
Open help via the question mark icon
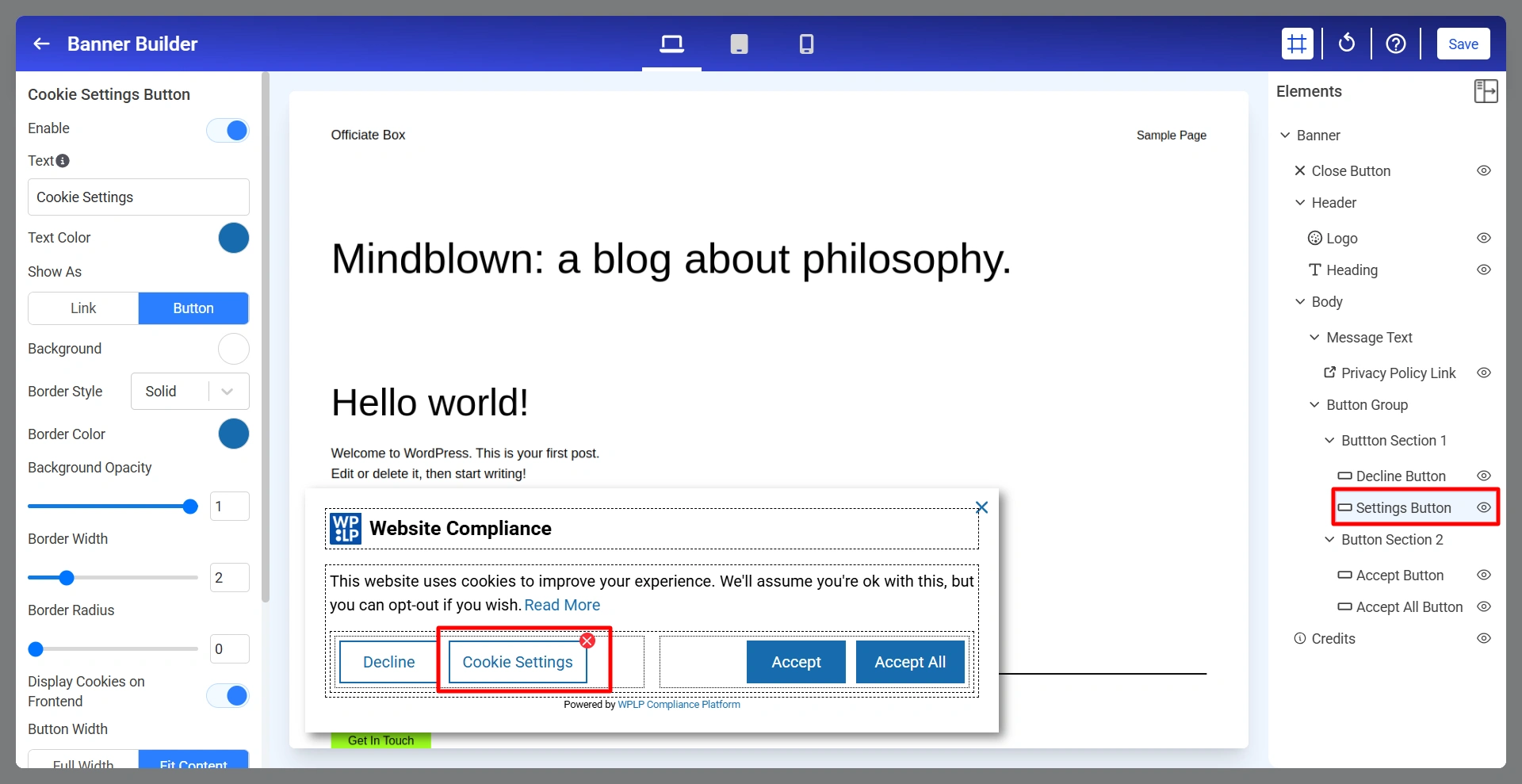tap(1396, 44)
